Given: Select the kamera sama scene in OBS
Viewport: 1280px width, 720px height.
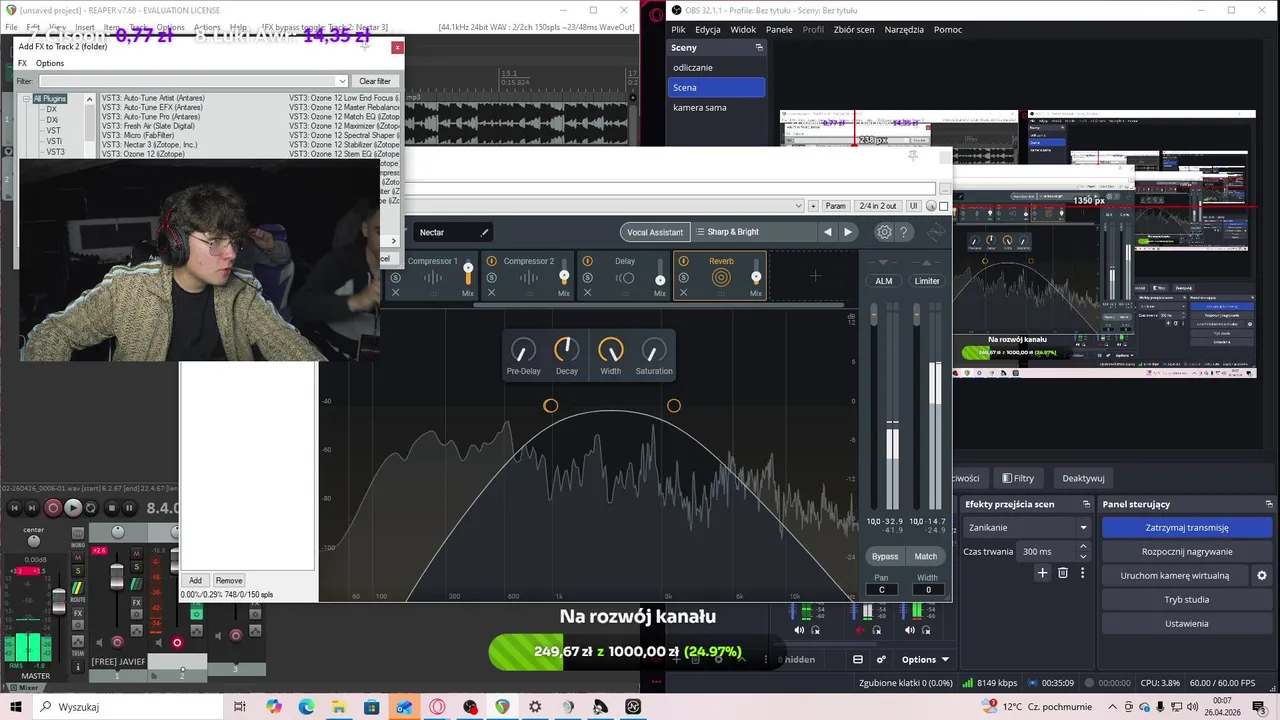Looking at the screenshot, I should (x=700, y=107).
